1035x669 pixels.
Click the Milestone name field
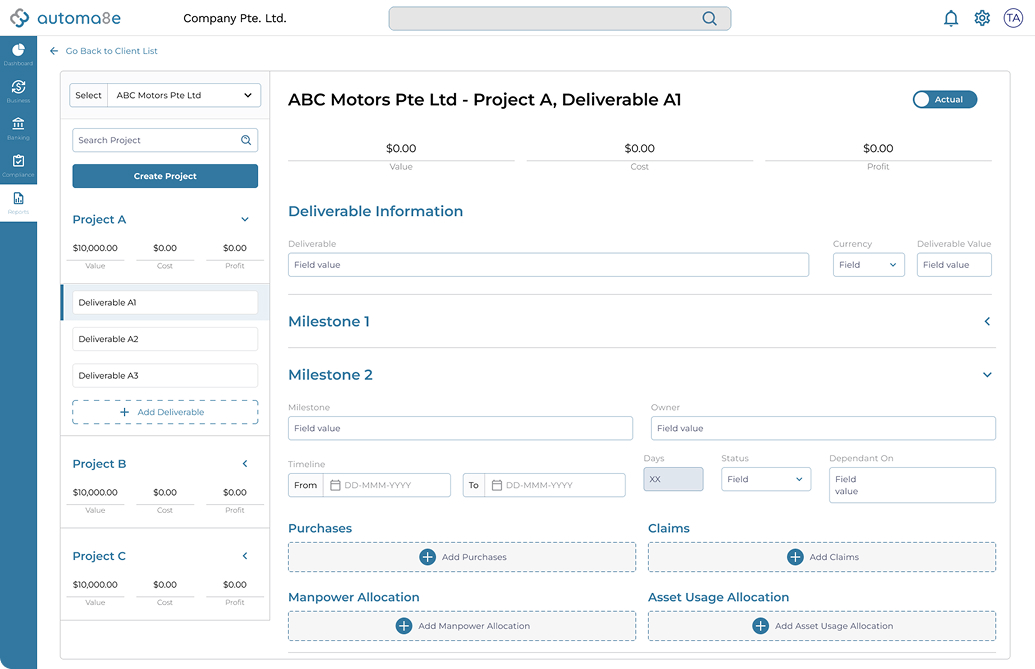point(460,428)
